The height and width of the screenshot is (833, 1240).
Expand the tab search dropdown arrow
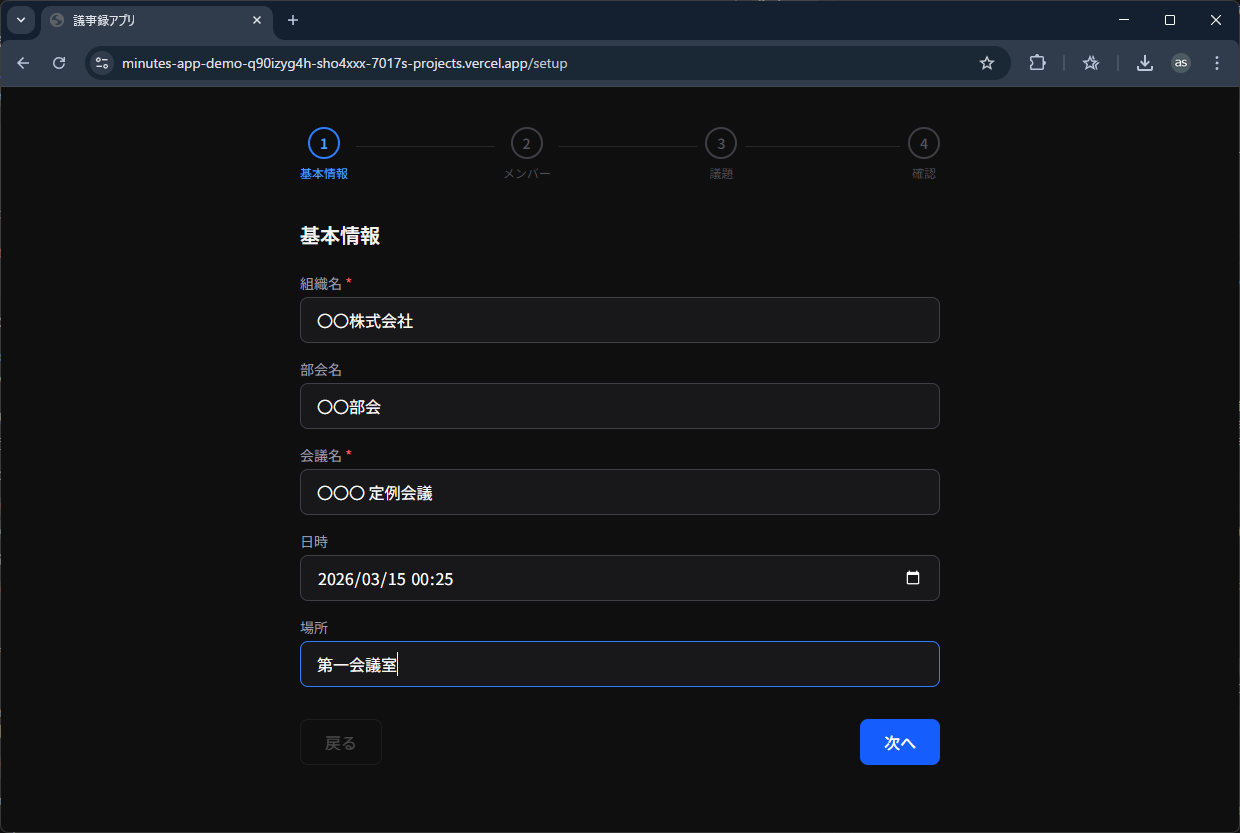(x=20, y=20)
